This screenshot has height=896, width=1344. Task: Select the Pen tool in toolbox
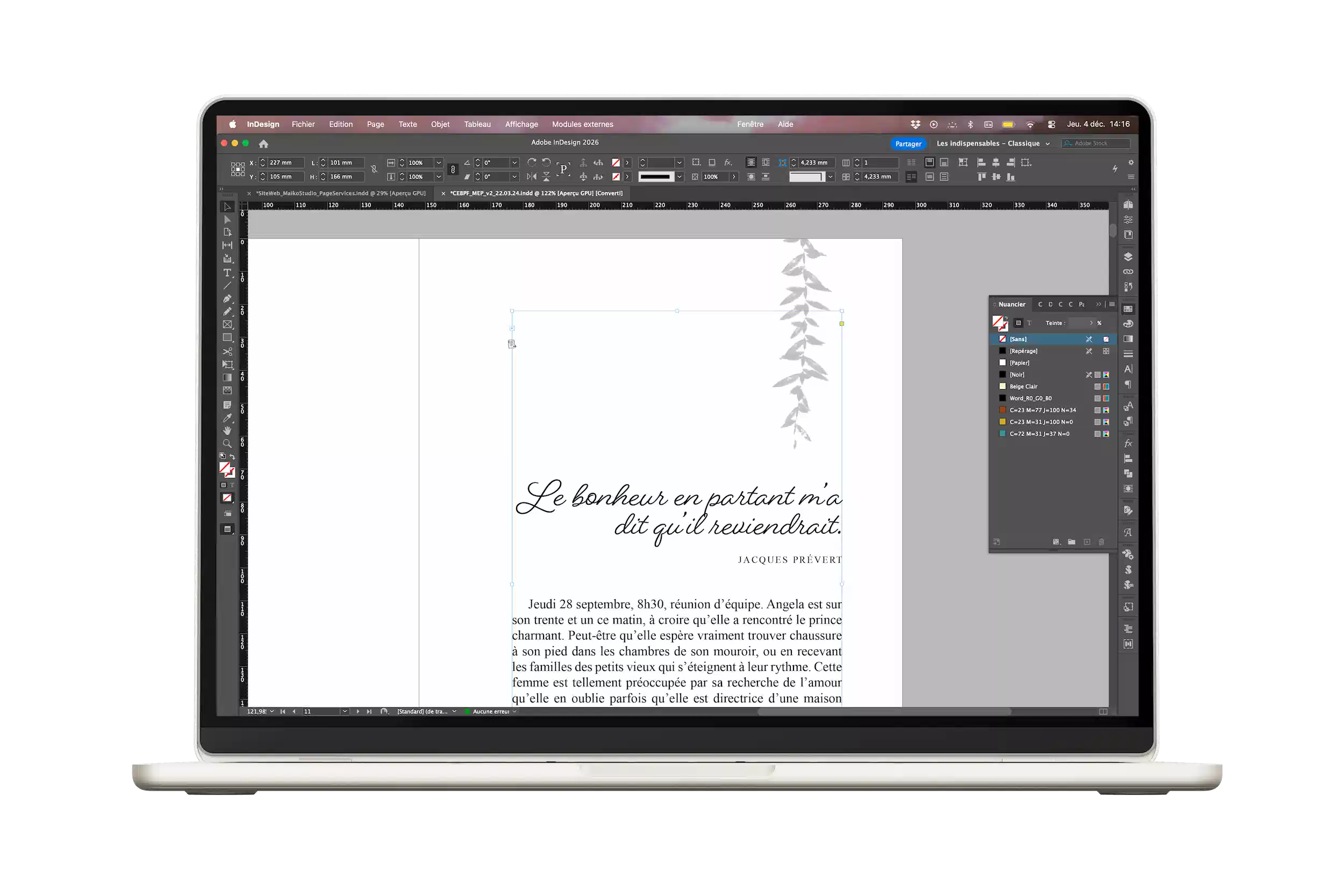(227, 298)
